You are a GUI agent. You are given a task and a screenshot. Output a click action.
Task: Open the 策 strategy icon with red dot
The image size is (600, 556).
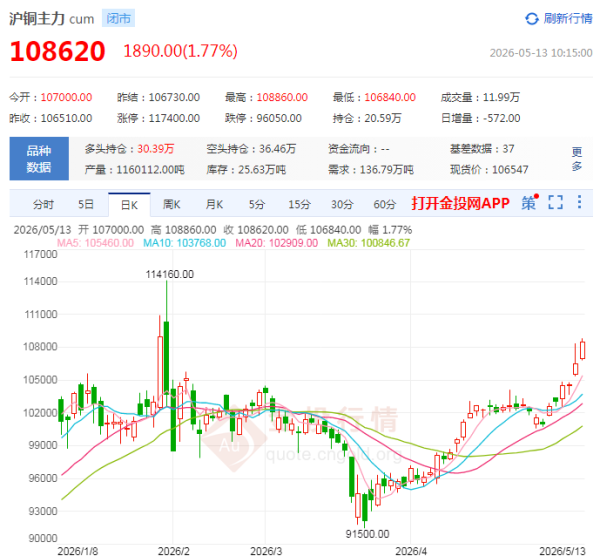coord(530,202)
